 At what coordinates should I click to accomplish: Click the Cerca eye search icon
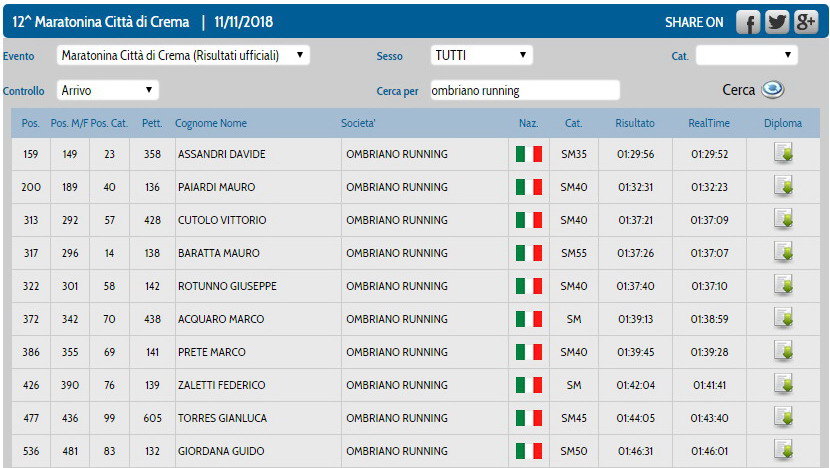pyautogui.click(x=773, y=89)
